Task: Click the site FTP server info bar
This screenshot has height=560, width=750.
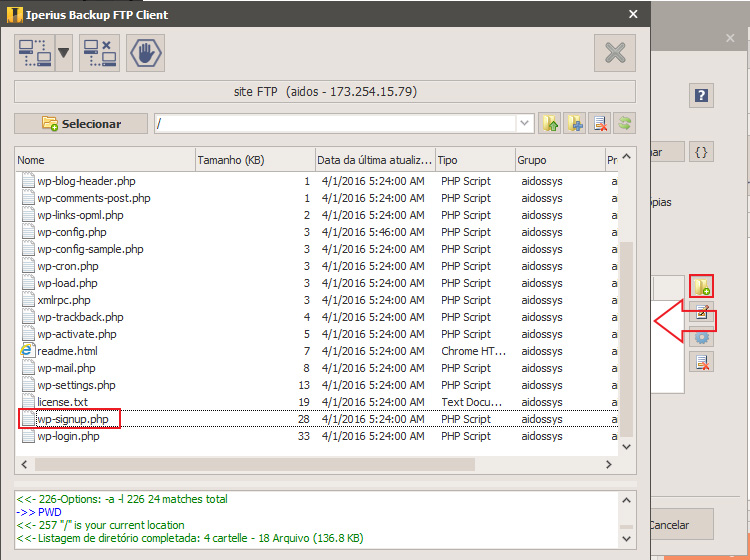Action: [x=325, y=91]
